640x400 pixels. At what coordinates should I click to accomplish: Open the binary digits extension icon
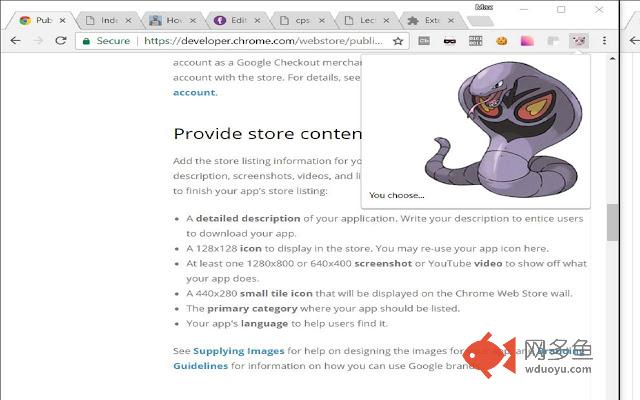476,41
